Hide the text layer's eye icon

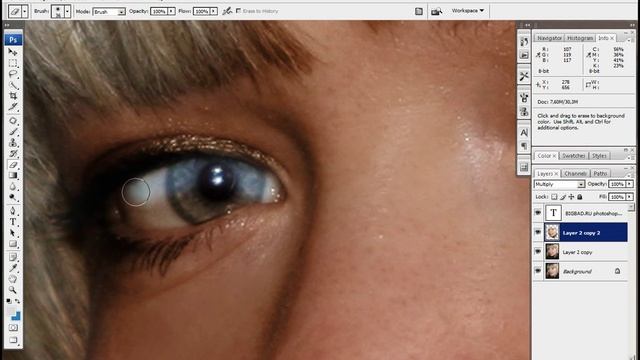(x=538, y=213)
